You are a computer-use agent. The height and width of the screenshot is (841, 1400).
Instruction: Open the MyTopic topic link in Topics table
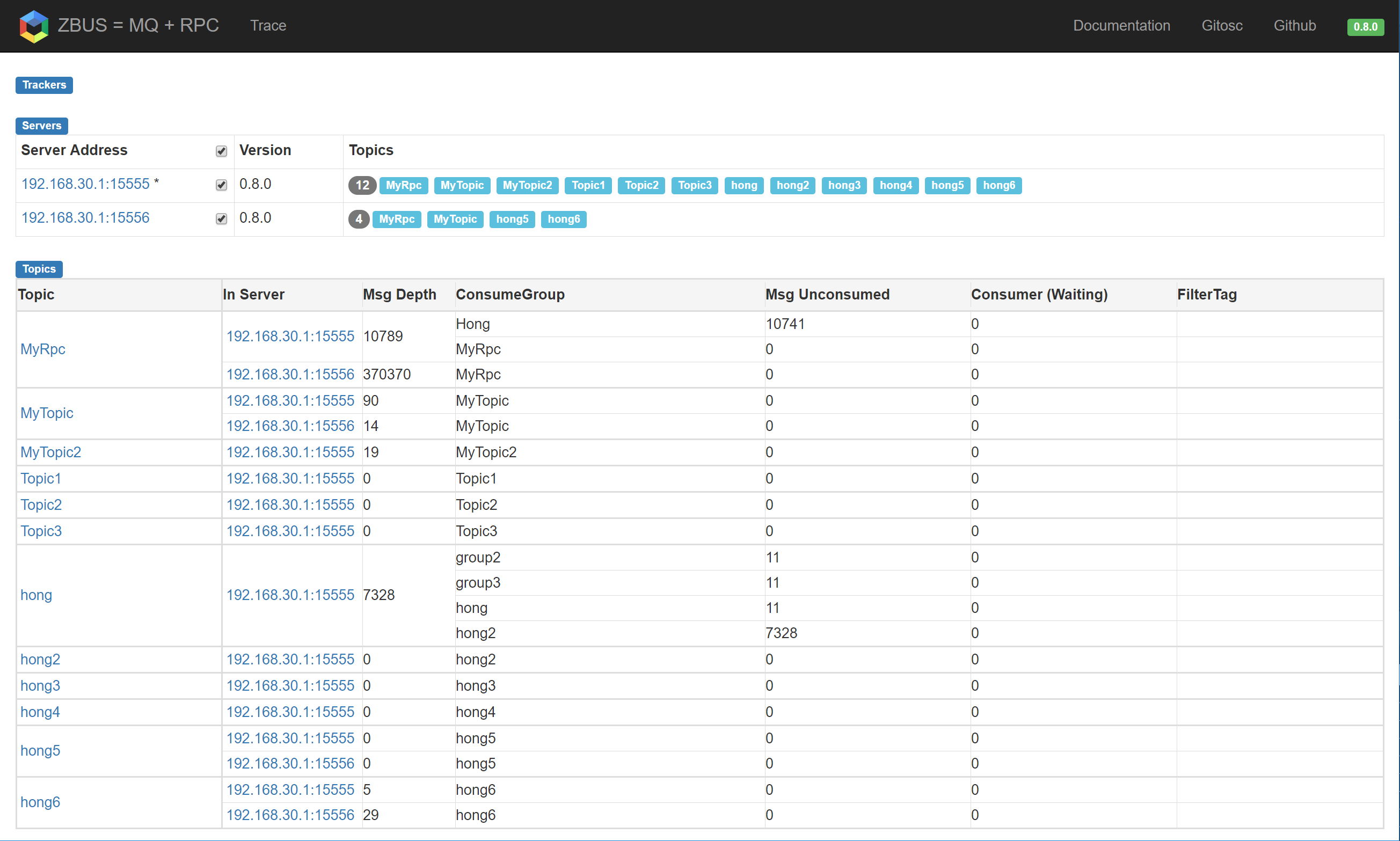point(47,413)
